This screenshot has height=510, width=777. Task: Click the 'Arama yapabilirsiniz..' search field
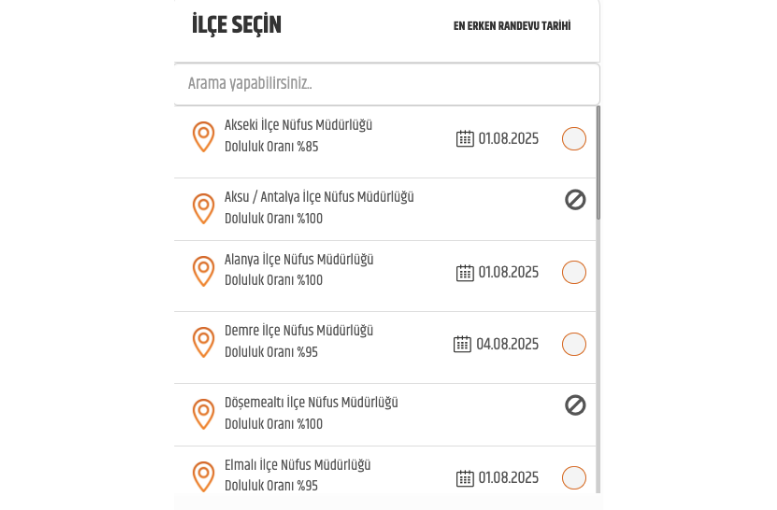tap(386, 84)
